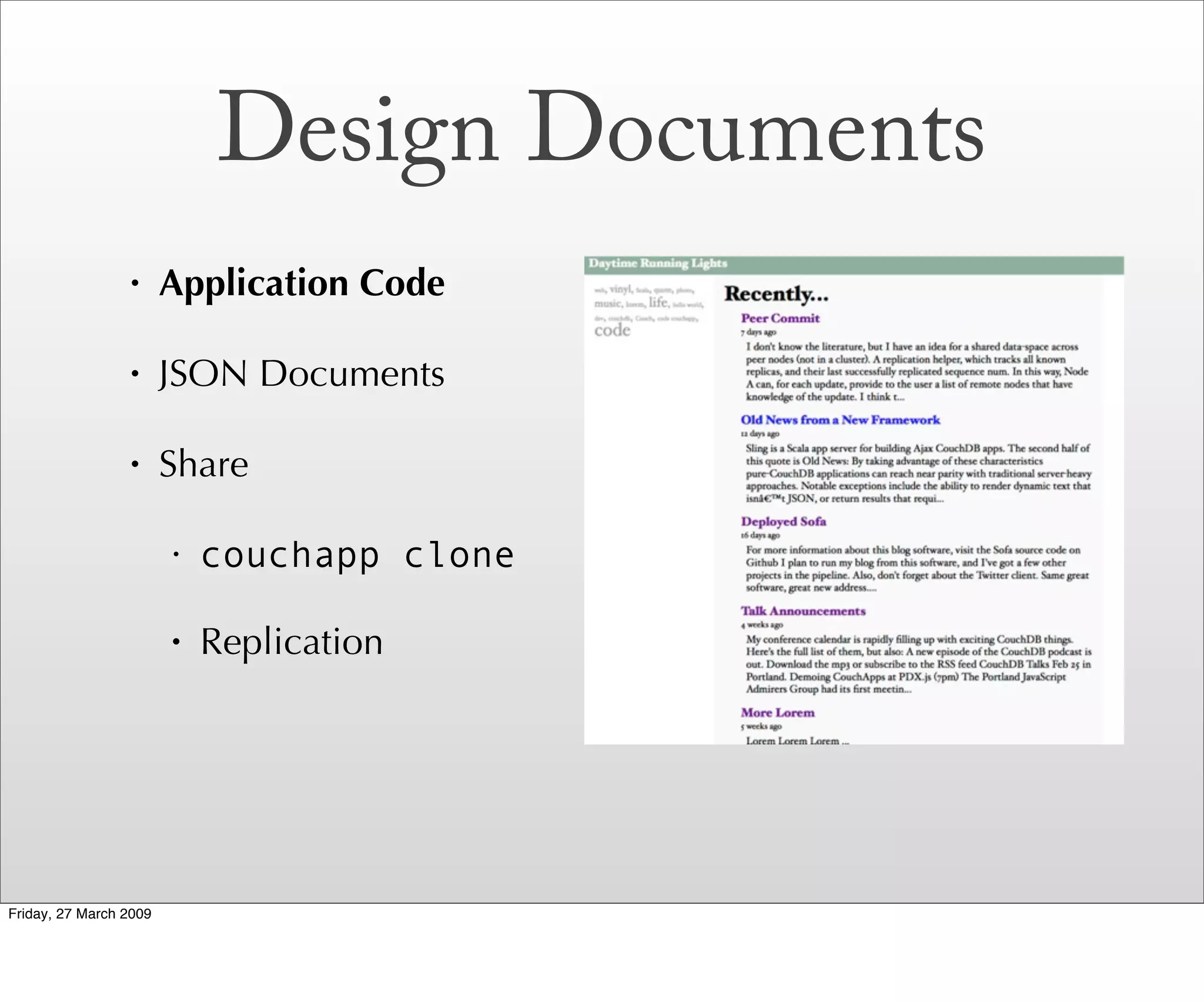1204x1002 pixels.
Task: Click the '7 days ago' timestamp
Action: click(758, 332)
